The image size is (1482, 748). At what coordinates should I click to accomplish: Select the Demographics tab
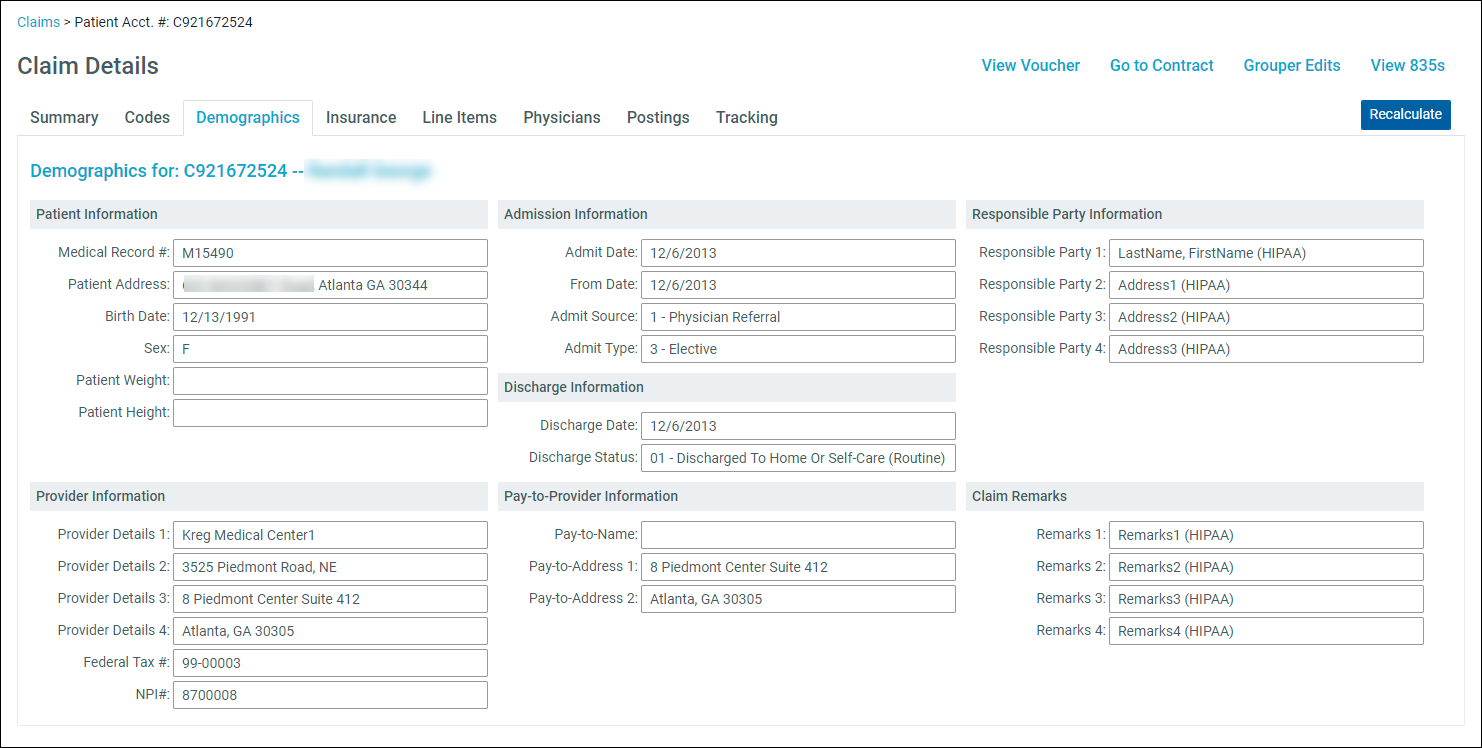(x=248, y=117)
